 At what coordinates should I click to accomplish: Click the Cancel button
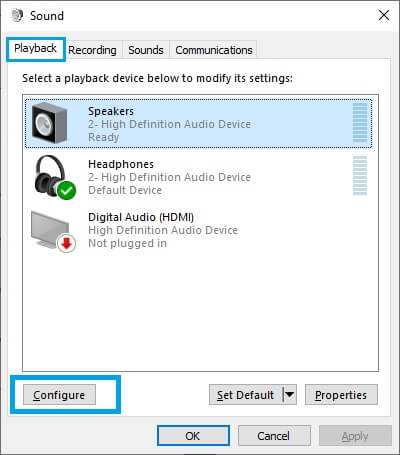274,435
